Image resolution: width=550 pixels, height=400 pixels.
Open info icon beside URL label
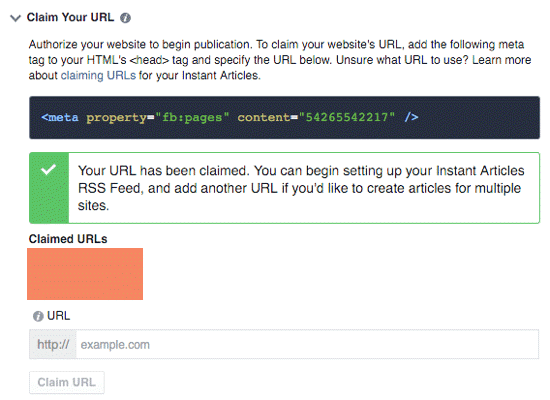[38, 316]
